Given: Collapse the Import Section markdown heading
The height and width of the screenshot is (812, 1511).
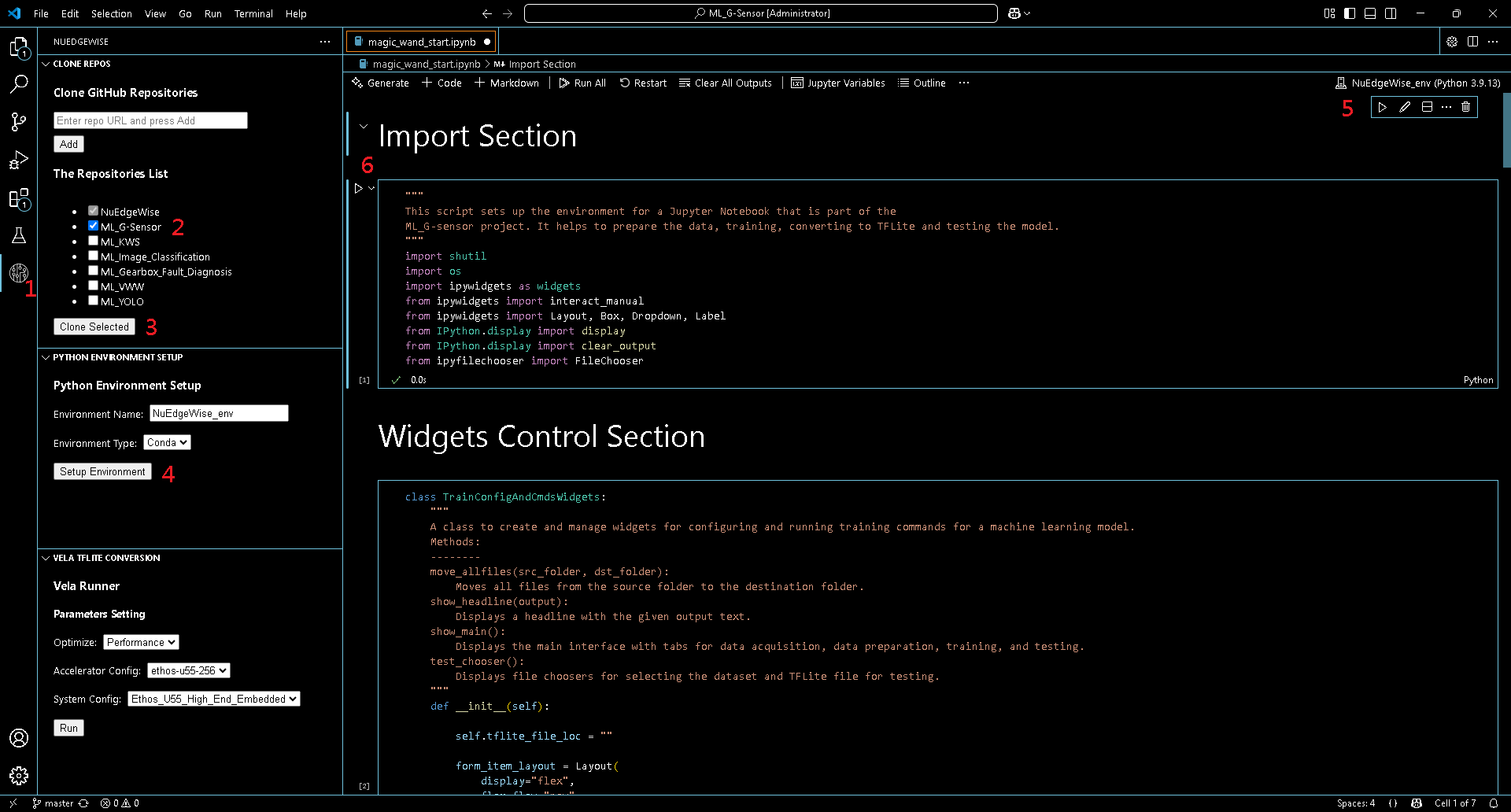Looking at the screenshot, I should pos(364,126).
